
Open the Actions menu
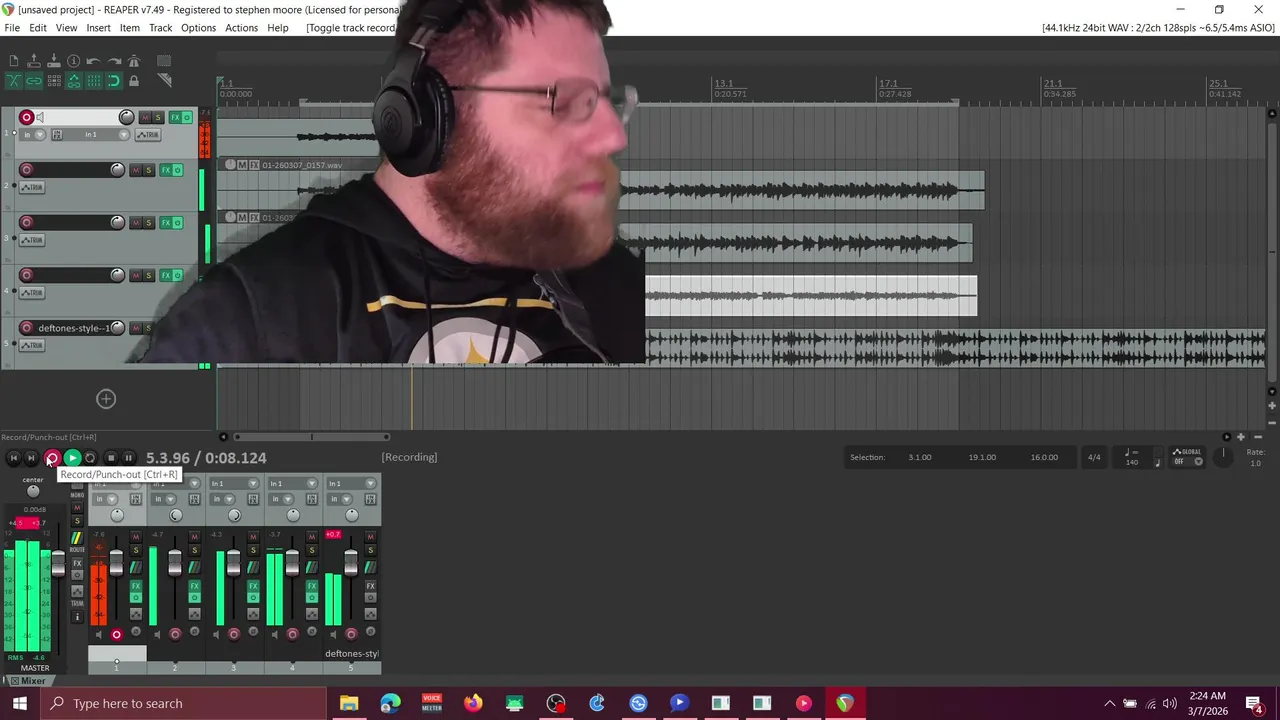[x=241, y=28]
